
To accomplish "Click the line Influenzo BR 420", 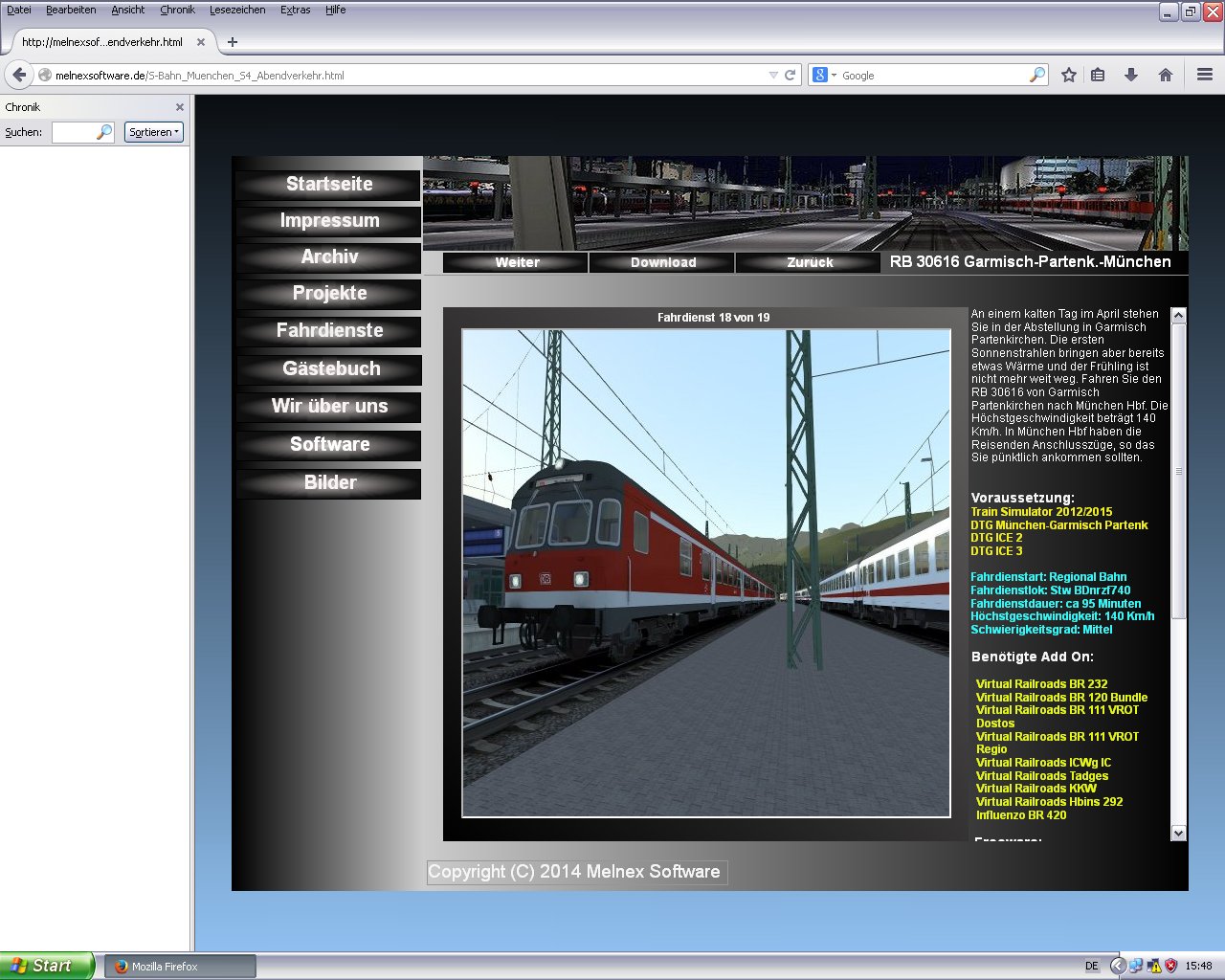I will [1021, 815].
